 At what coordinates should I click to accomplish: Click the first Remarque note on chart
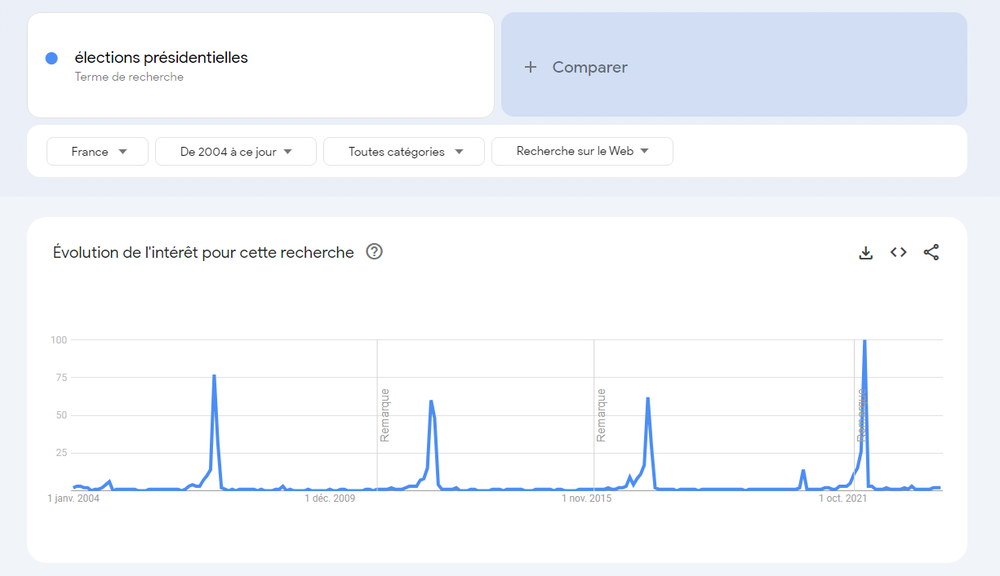[385, 415]
